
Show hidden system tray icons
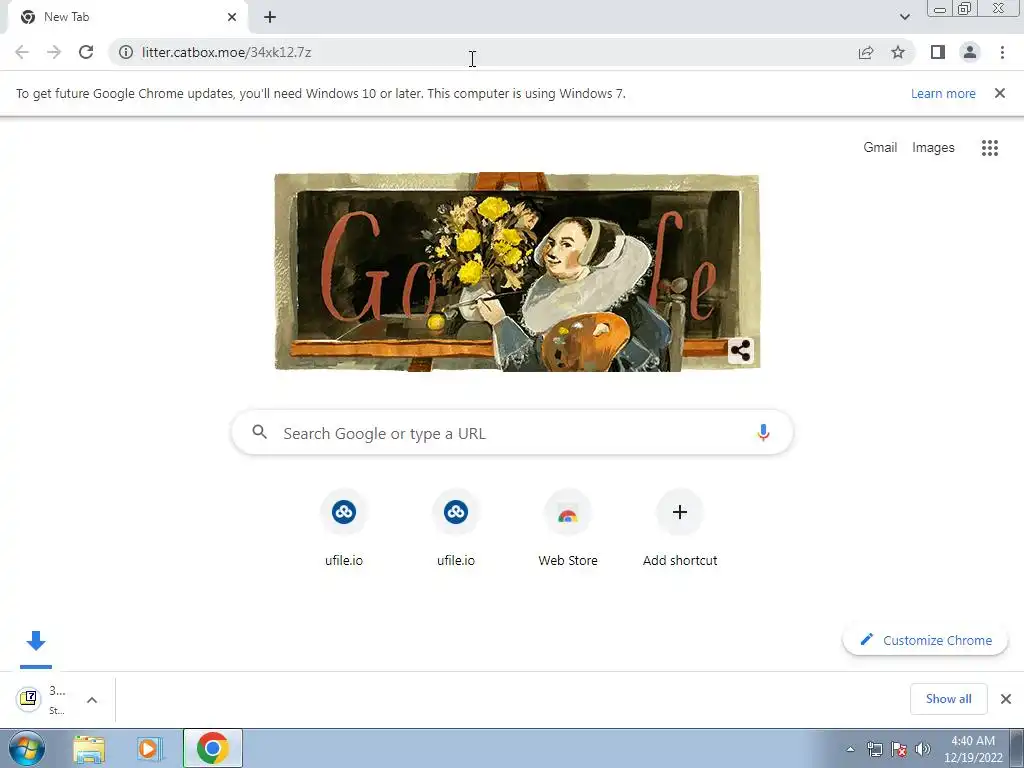click(850, 749)
